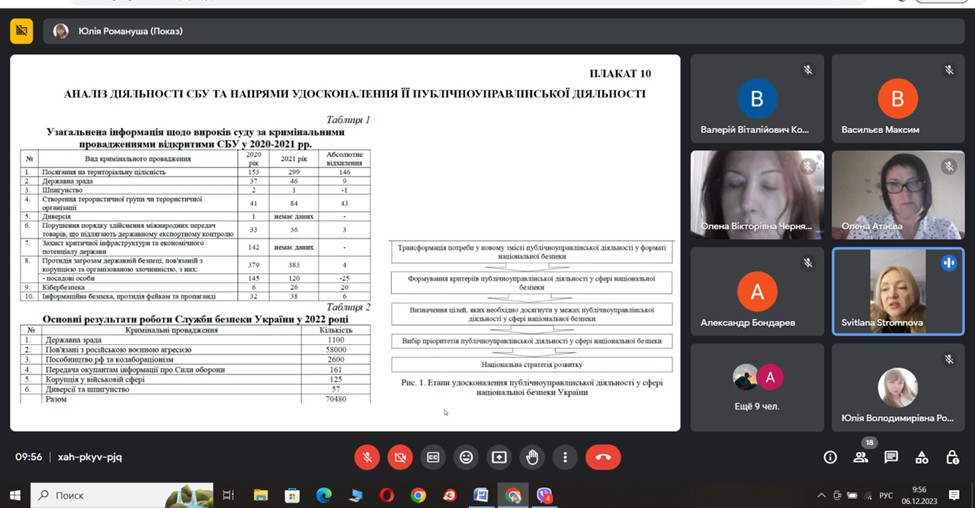Open the 'Ещё 9 чел.' participants tile
Viewport: 975px width, 508px height.
pos(757,388)
